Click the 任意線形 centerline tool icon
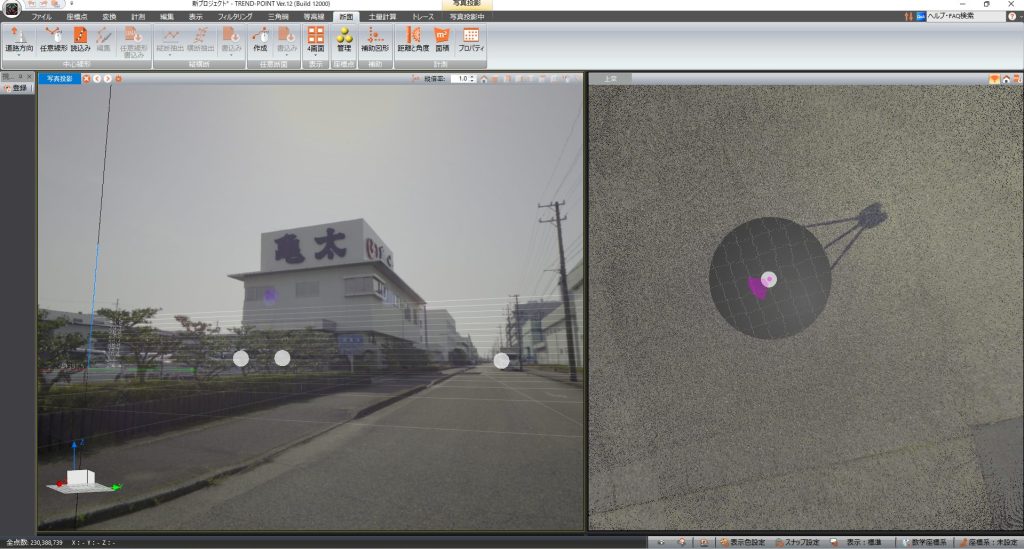 click(52, 36)
